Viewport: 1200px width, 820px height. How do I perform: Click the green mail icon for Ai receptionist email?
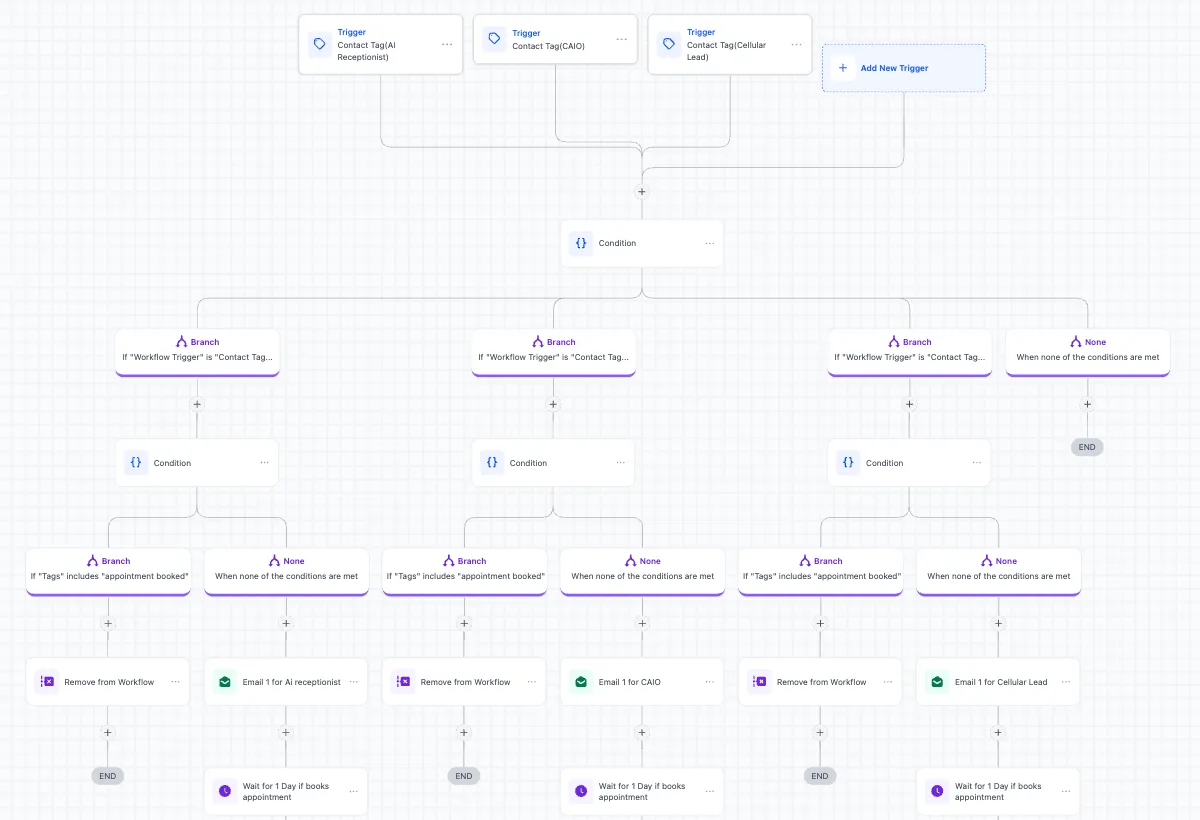point(224,682)
